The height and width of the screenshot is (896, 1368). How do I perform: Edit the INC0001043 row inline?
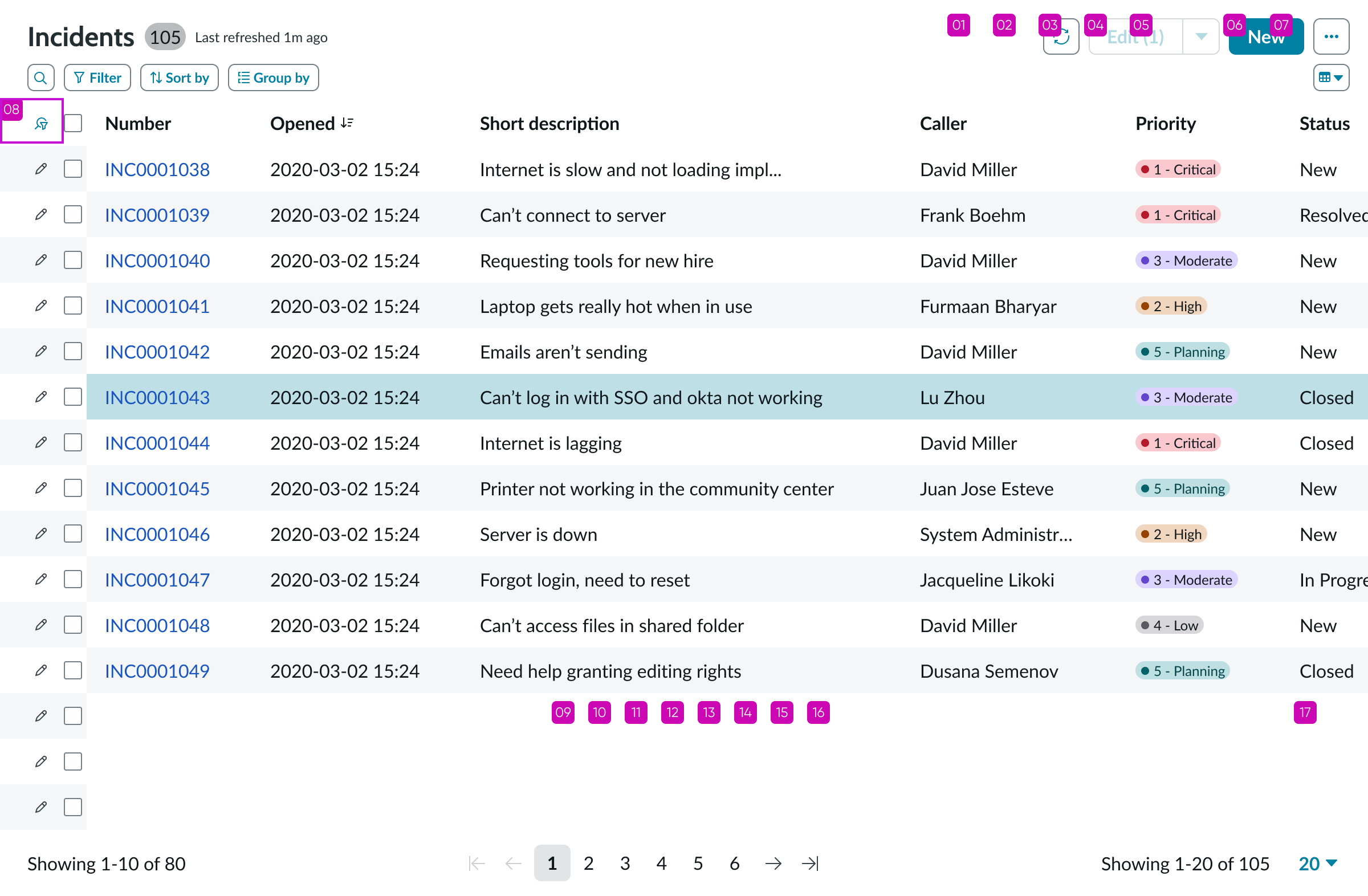coord(40,397)
